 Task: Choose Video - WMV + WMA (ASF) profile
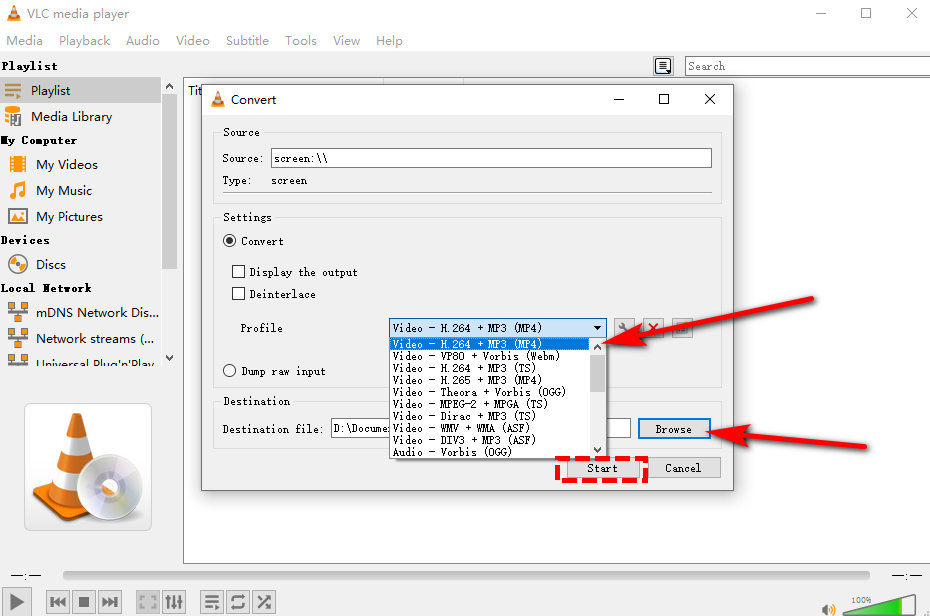pos(491,427)
